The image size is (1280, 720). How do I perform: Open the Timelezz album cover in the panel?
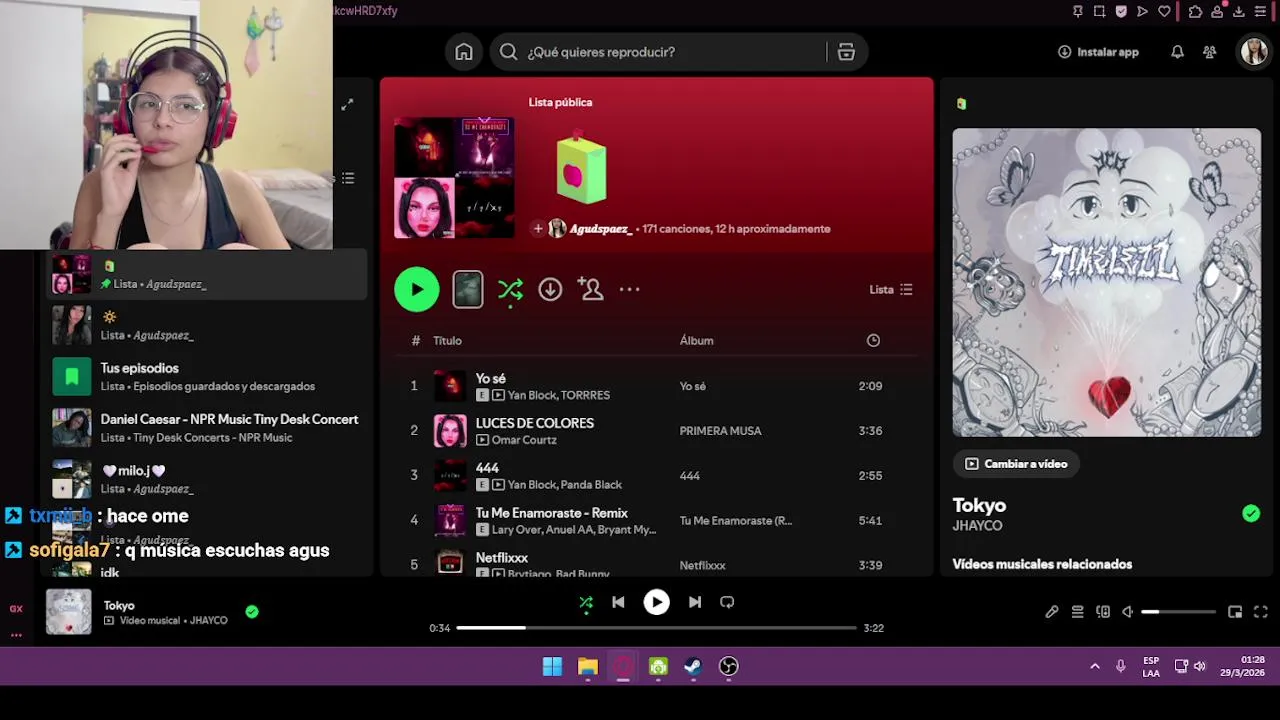1107,282
